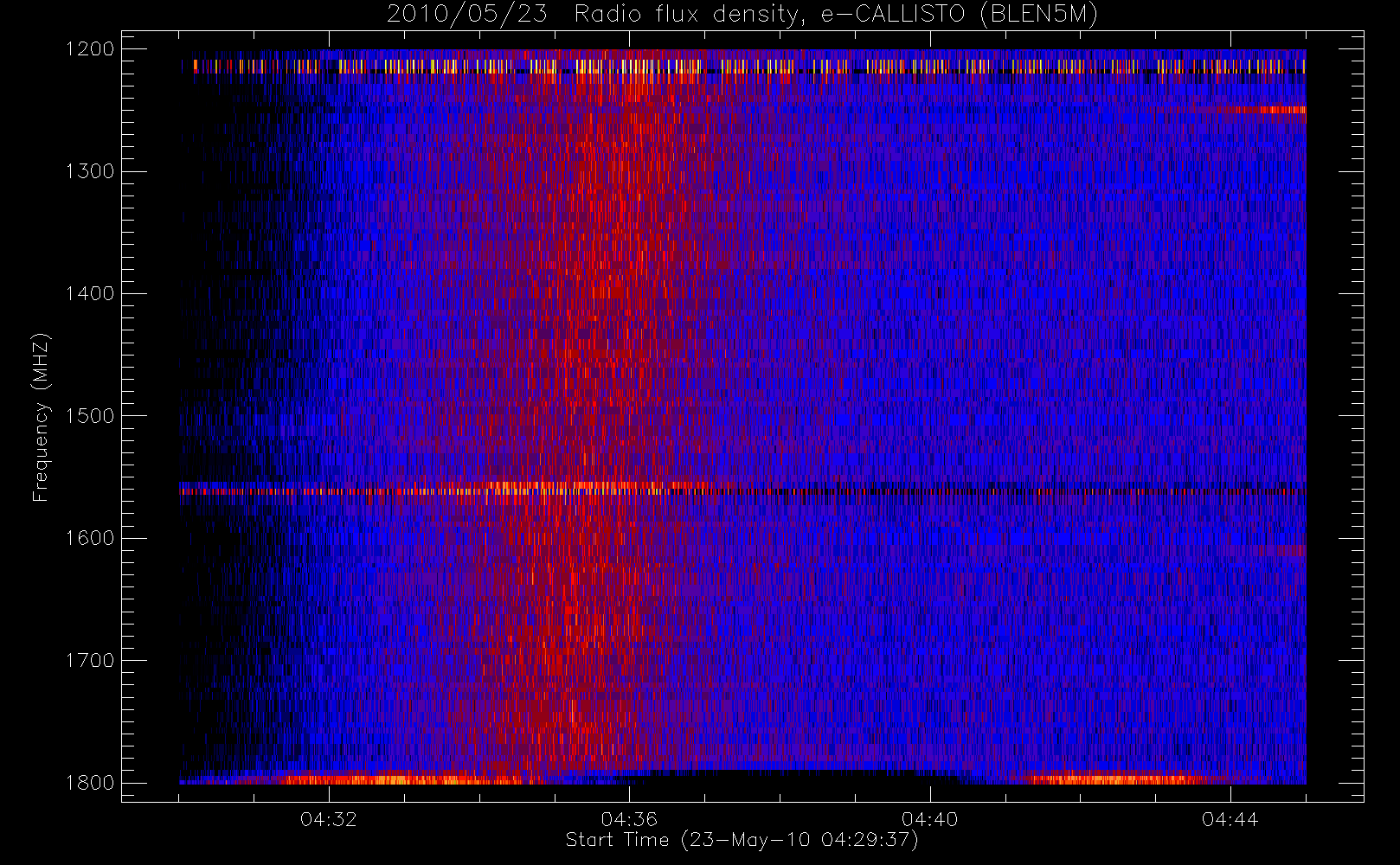Screen dimensions: 1400x865
Task: Click the 1800 frequency axis label
Action: [90, 783]
